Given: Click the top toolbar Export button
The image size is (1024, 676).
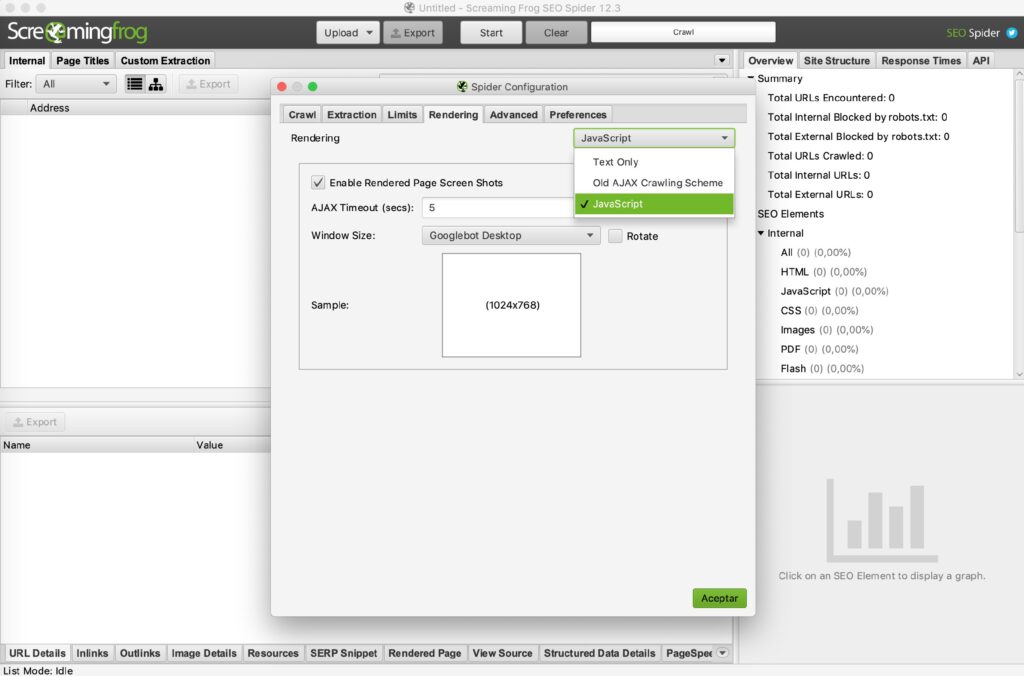Looking at the screenshot, I should (x=413, y=33).
